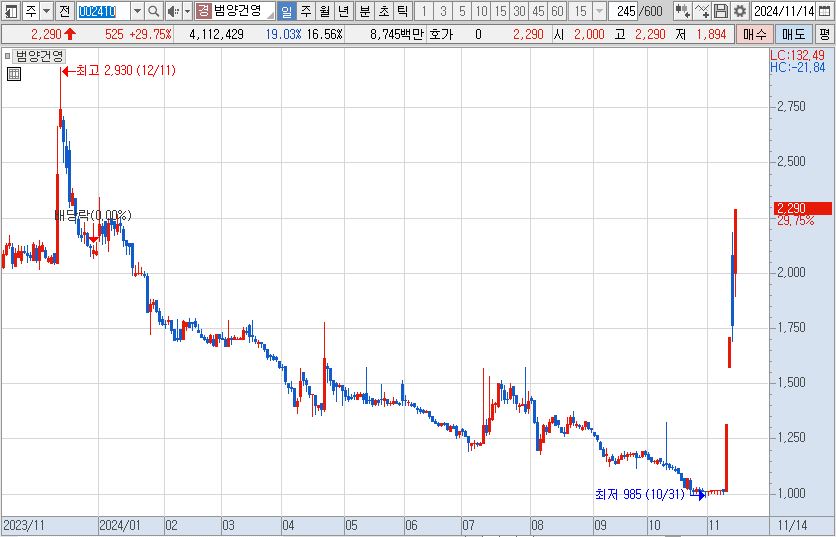Click the 전 button
The width and height of the screenshot is (836, 537).
[65, 11]
